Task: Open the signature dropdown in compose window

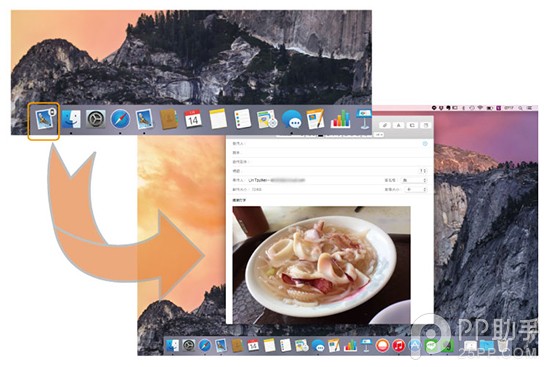Action: pyautogui.click(x=415, y=180)
